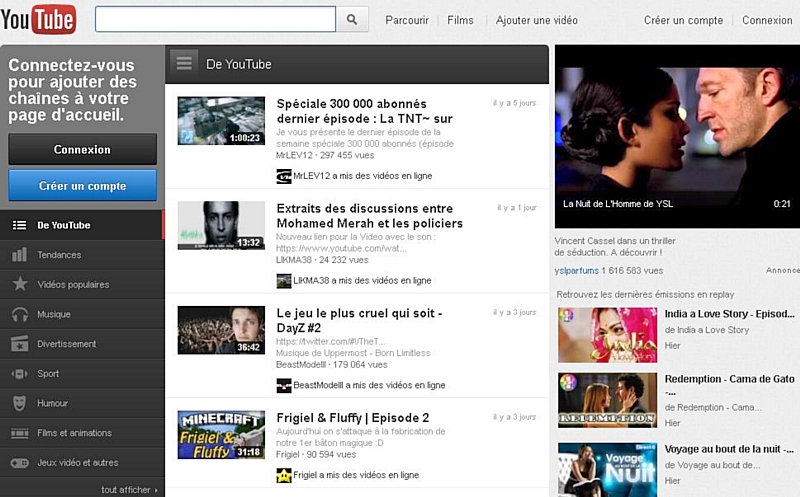Open Parcourir in top navigation
Screen dimensions: 800x497
point(407,20)
